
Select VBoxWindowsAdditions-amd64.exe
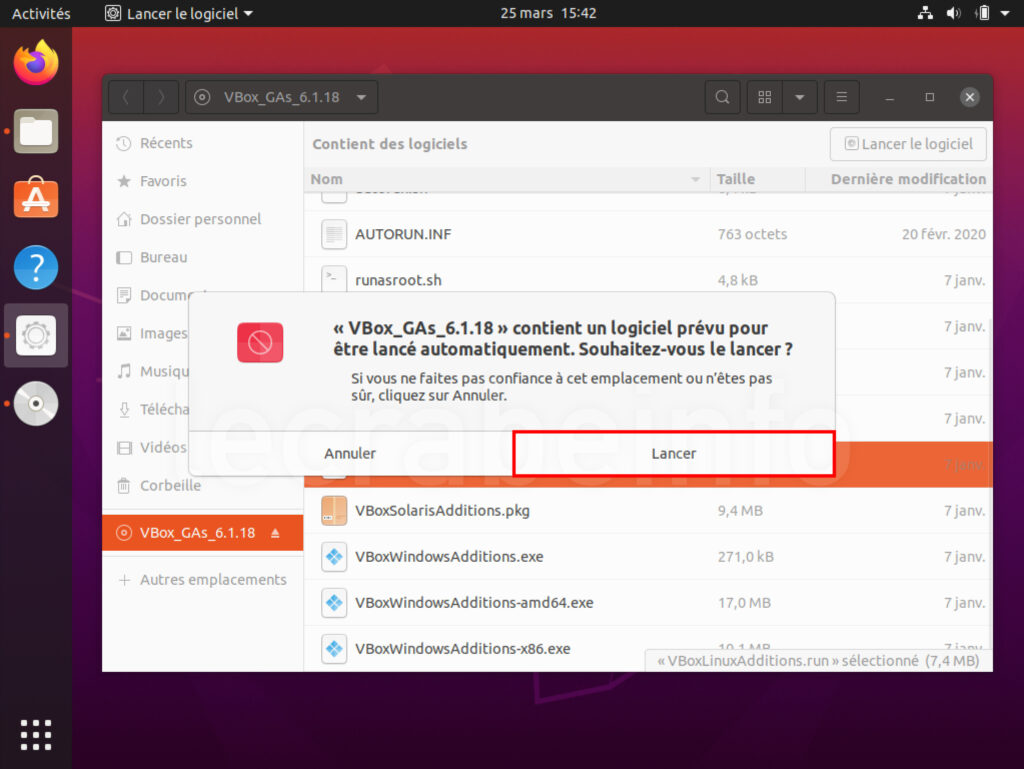648,603
